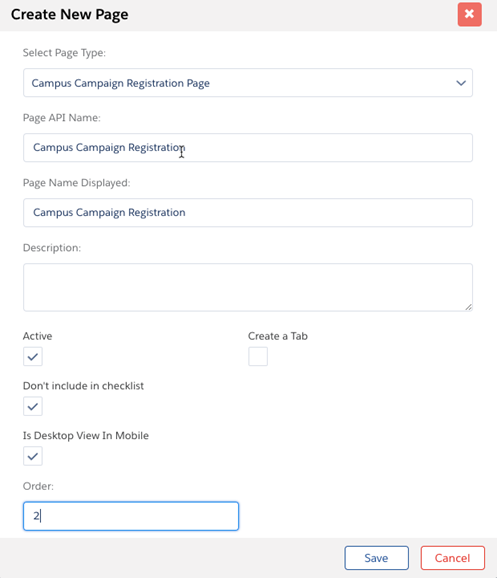Click the Order number field
Viewport: 497px width, 578px height.
click(131, 516)
